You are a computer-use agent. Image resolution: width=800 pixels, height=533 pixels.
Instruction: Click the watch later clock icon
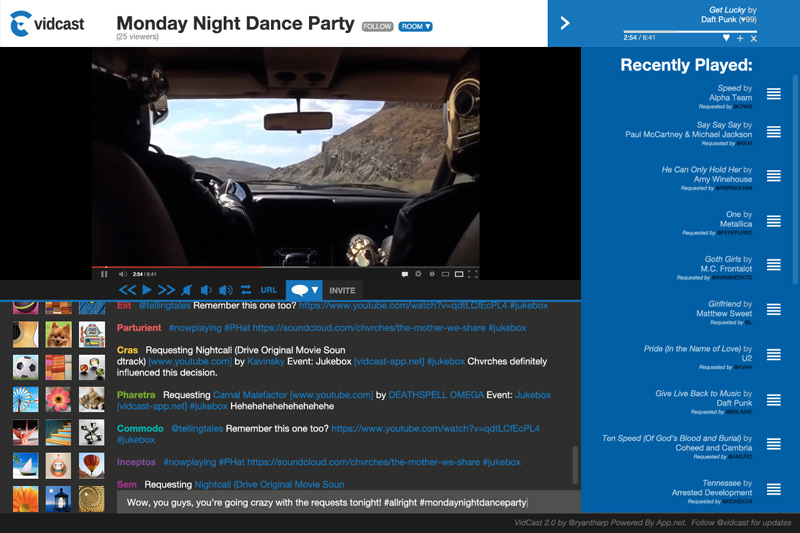pyautogui.click(x=432, y=274)
